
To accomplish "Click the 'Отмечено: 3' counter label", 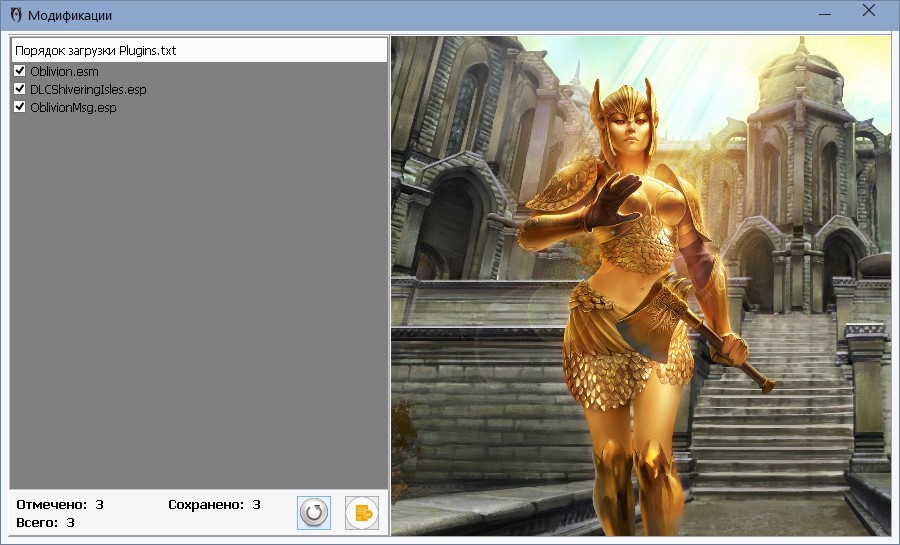I will pos(60,505).
